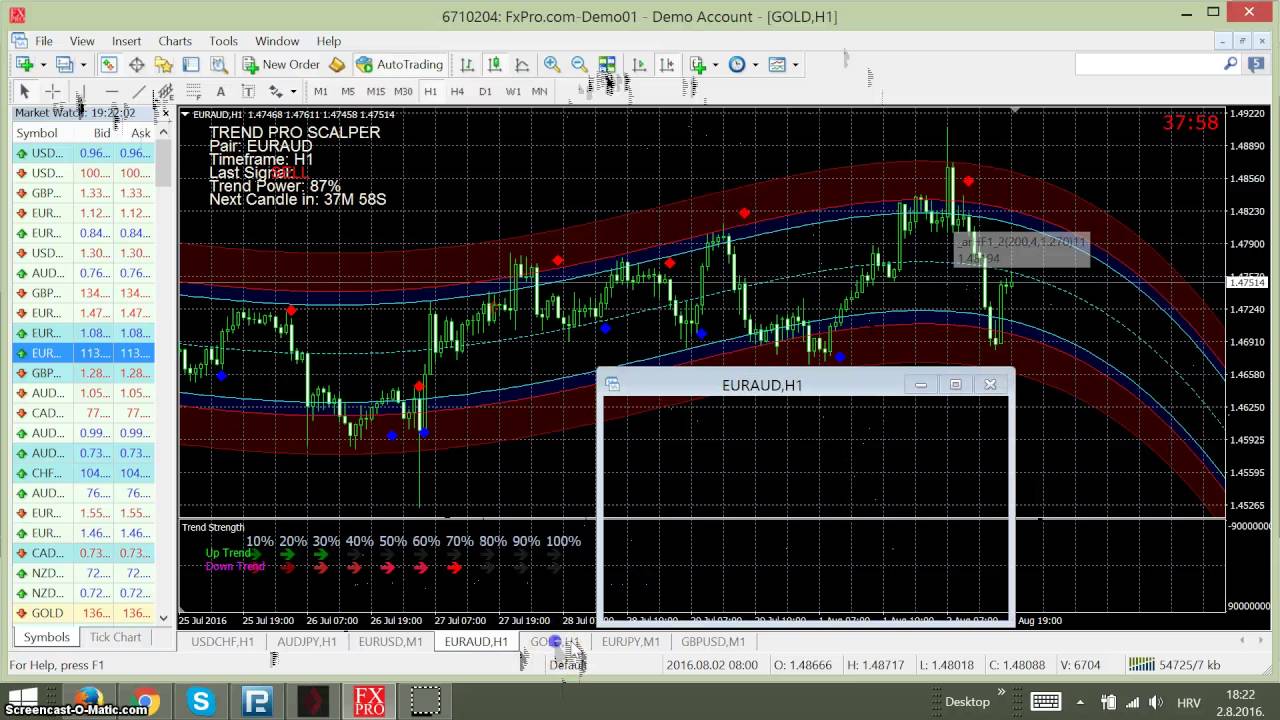Open the File menu
1280x720 pixels.
(x=44, y=41)
